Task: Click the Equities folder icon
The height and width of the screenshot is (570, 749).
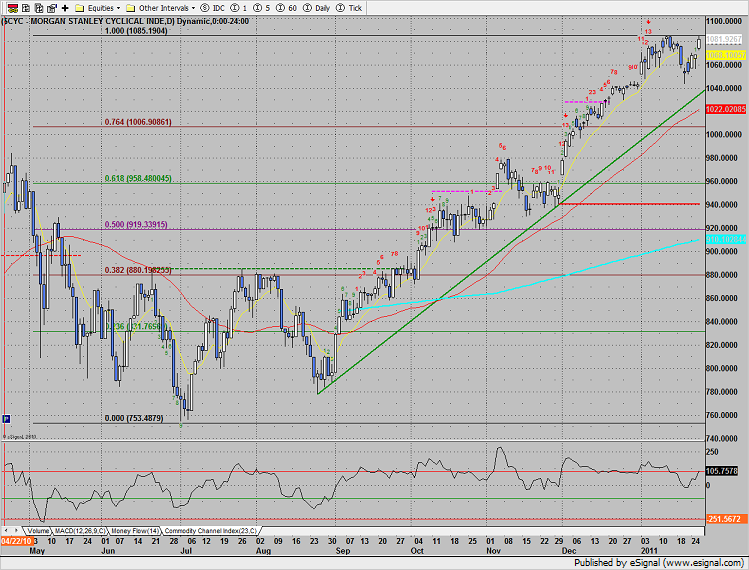Action: click(x=80, y=8)
